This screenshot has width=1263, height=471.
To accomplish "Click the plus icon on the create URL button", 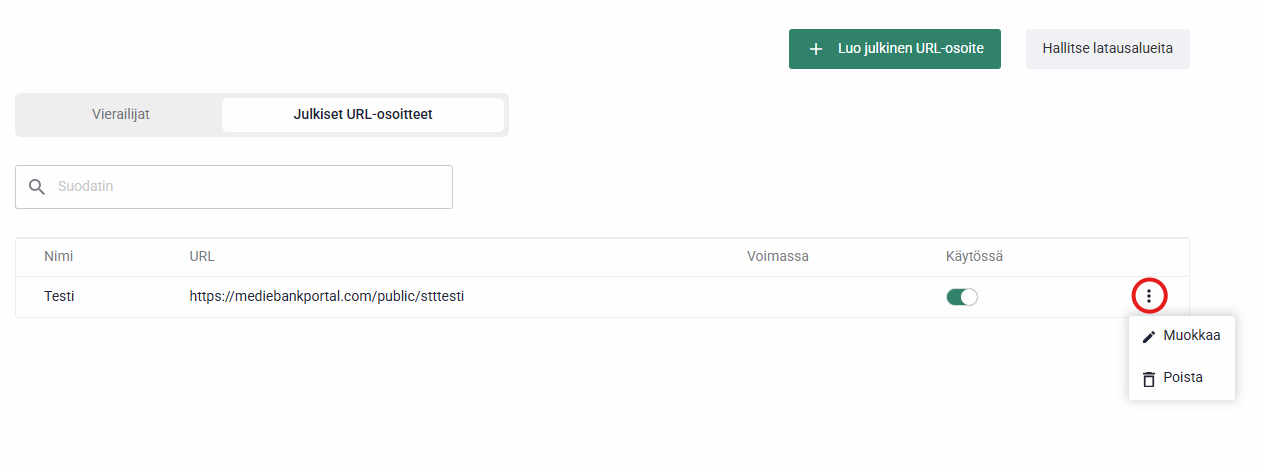I will [x=816, y=49].
